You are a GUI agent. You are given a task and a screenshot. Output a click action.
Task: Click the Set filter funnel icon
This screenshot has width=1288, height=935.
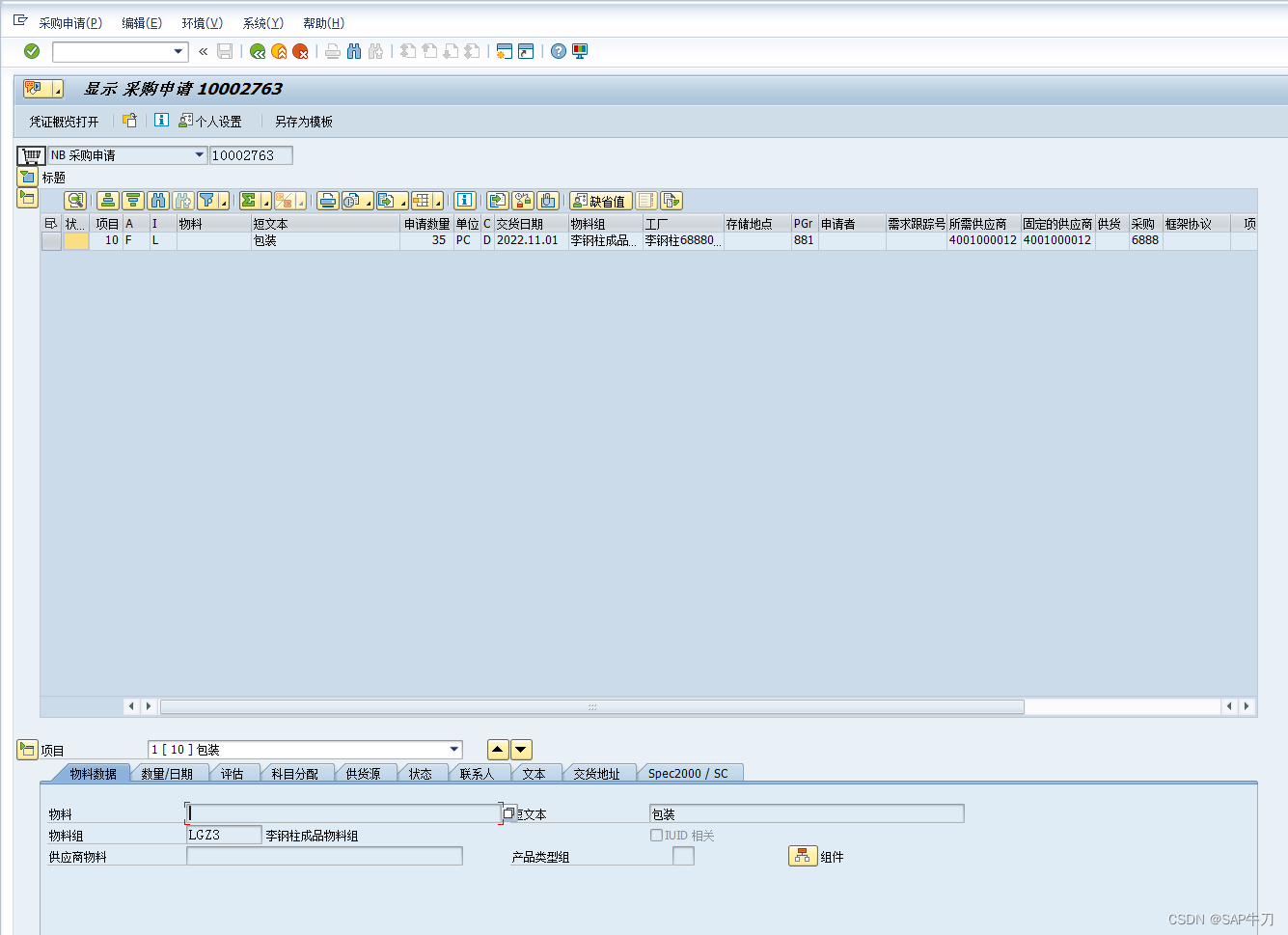(x=207, y=201)
